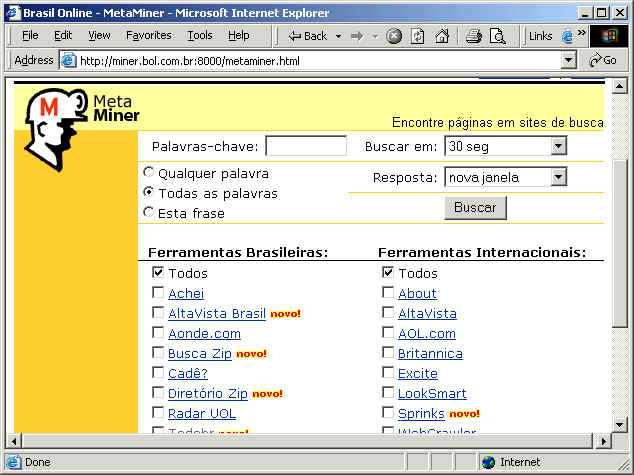The height and width of the screenshot is (475, 634).
Task: Click the Refresh page icon
Action: pyautogui.click(x=417, y=35)
